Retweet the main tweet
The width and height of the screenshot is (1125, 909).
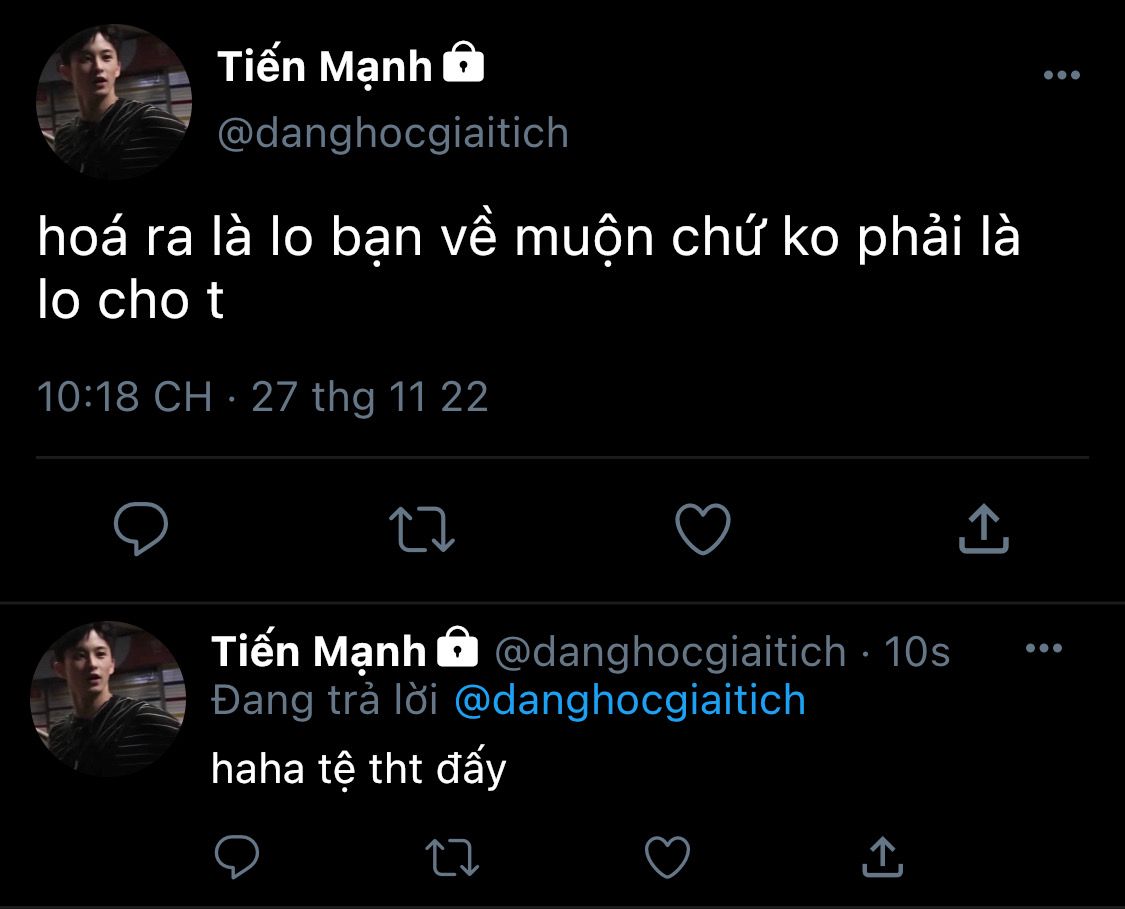[421, 529]
